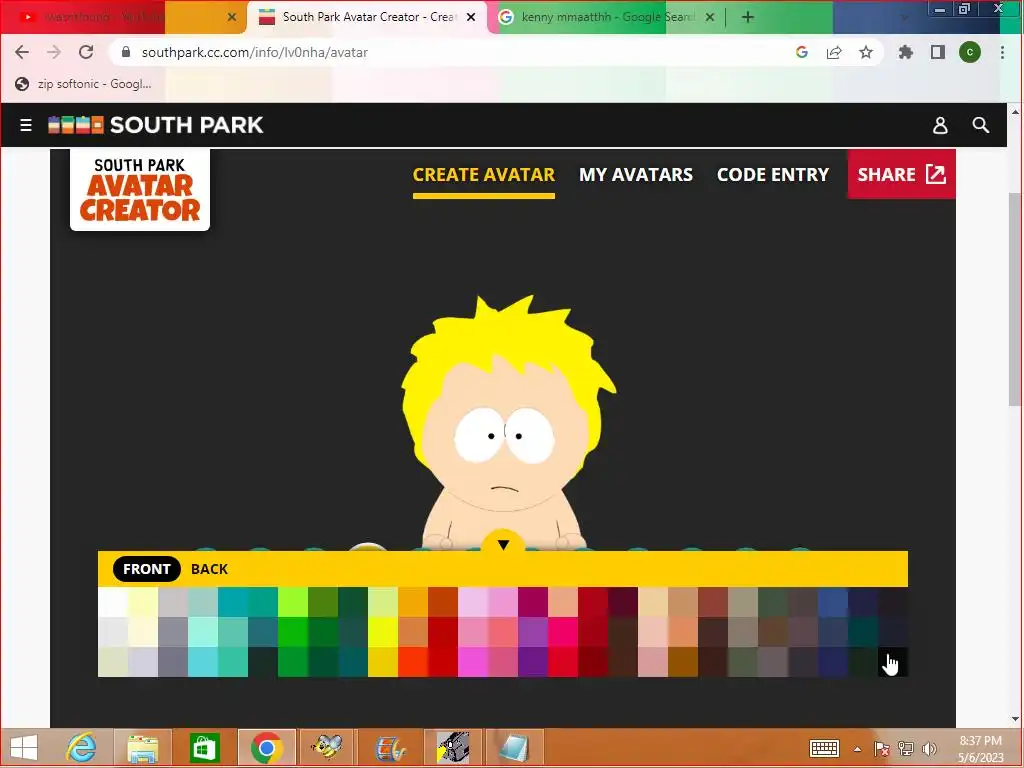Open Windows Store from the taskbar
The width and height of the screenshot is (1024, 768).
tap(204, 748)
